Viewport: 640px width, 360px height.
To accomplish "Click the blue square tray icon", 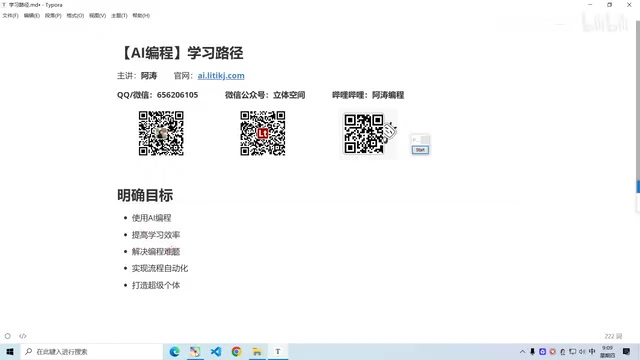I will click(x=542, y=351).
